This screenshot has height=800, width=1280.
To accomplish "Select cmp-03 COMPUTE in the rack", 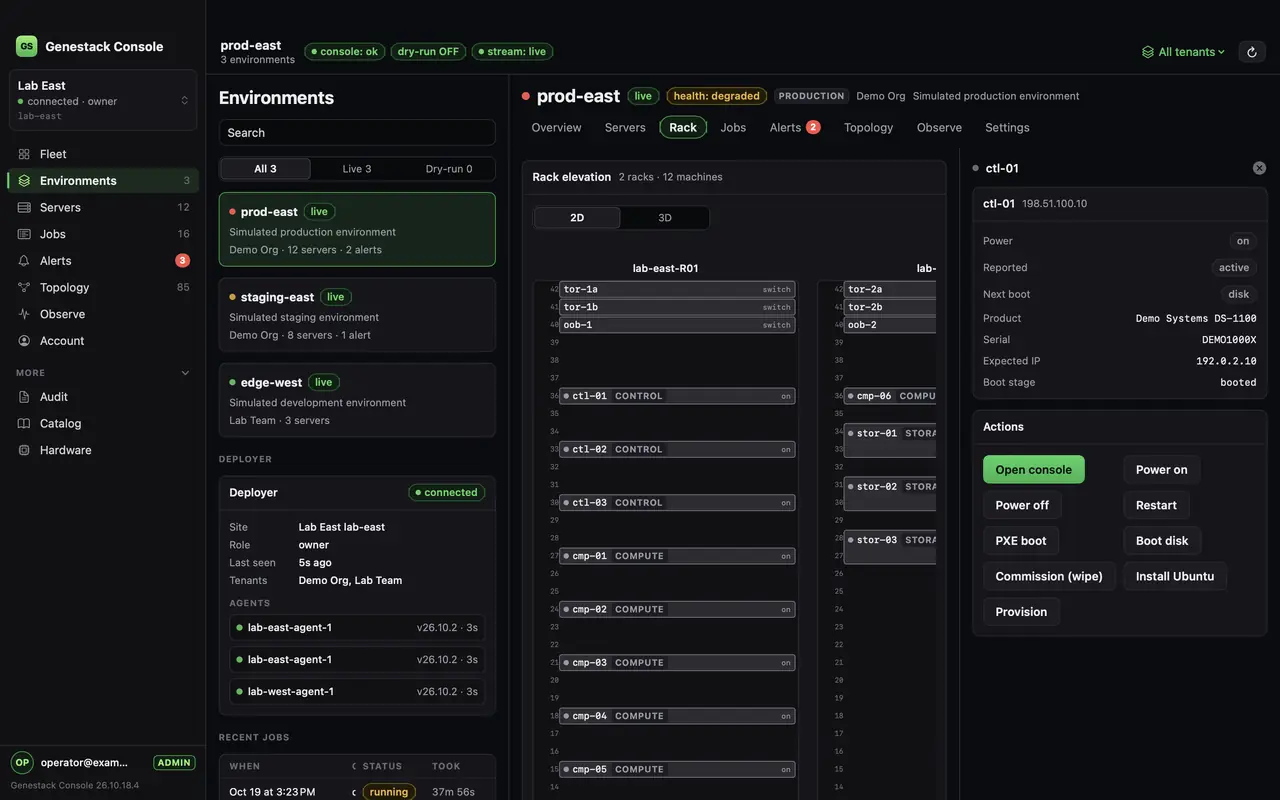I will point(677,663).
